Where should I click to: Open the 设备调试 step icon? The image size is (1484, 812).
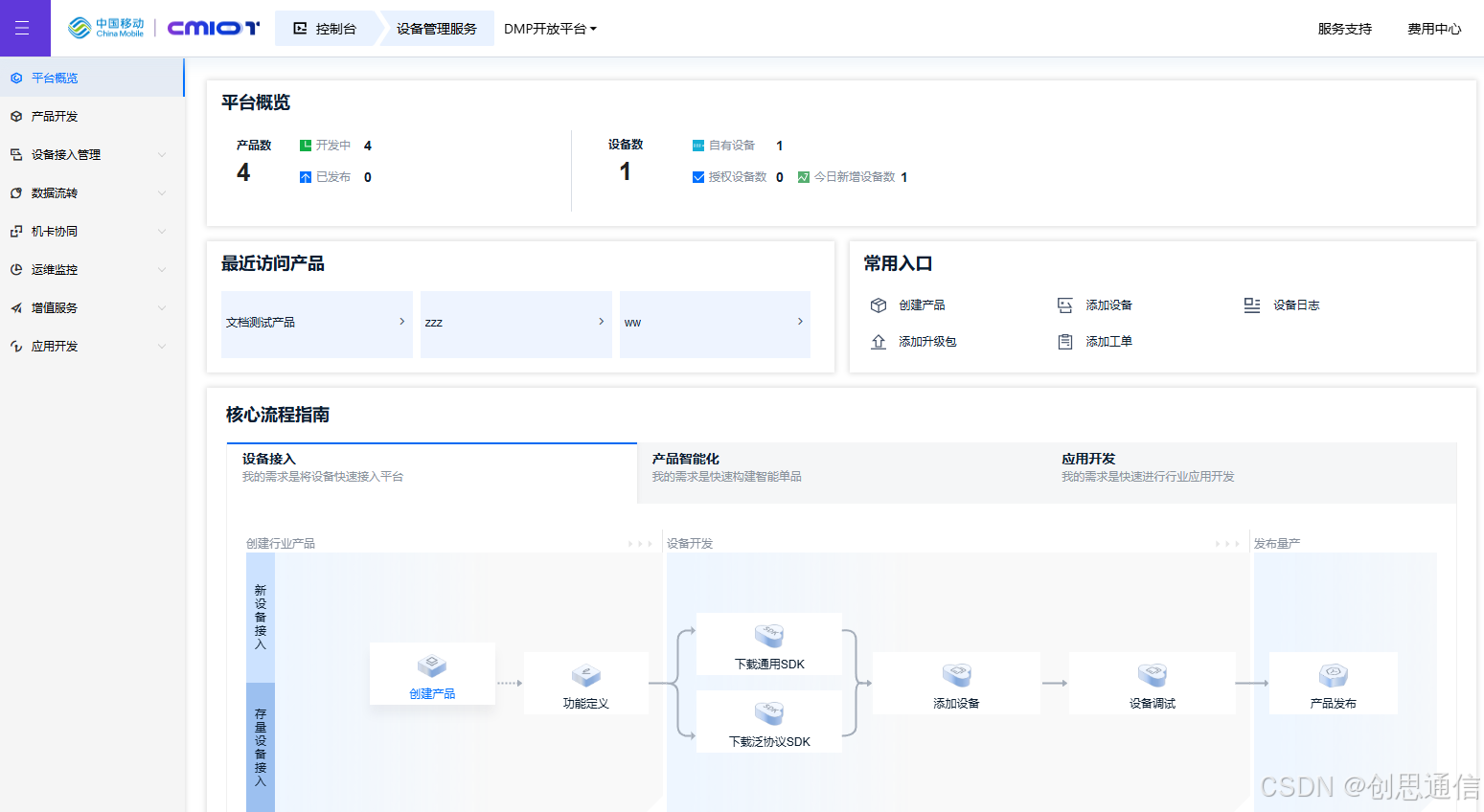[x=1152, y=673]
